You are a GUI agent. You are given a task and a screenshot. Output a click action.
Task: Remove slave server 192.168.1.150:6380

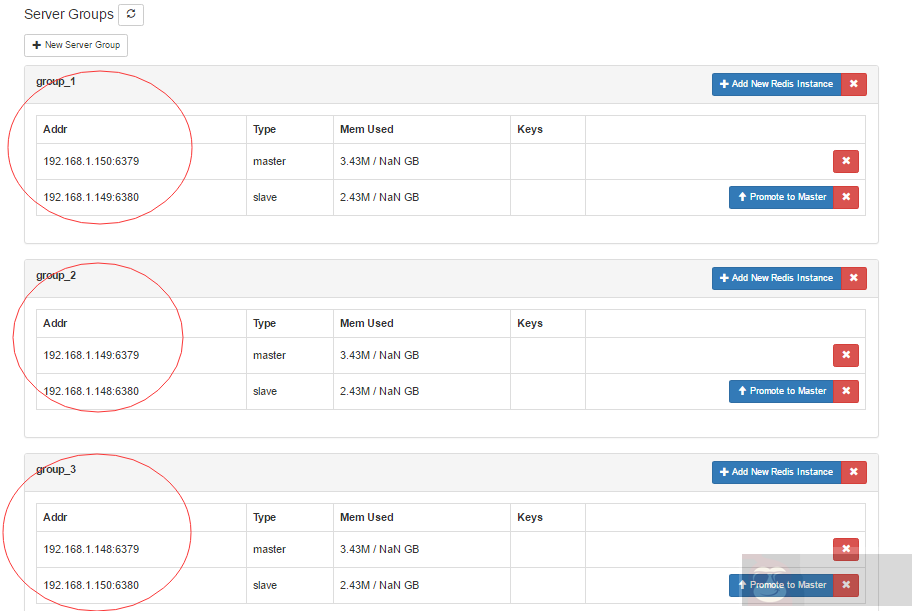click(x=846, y=585)
